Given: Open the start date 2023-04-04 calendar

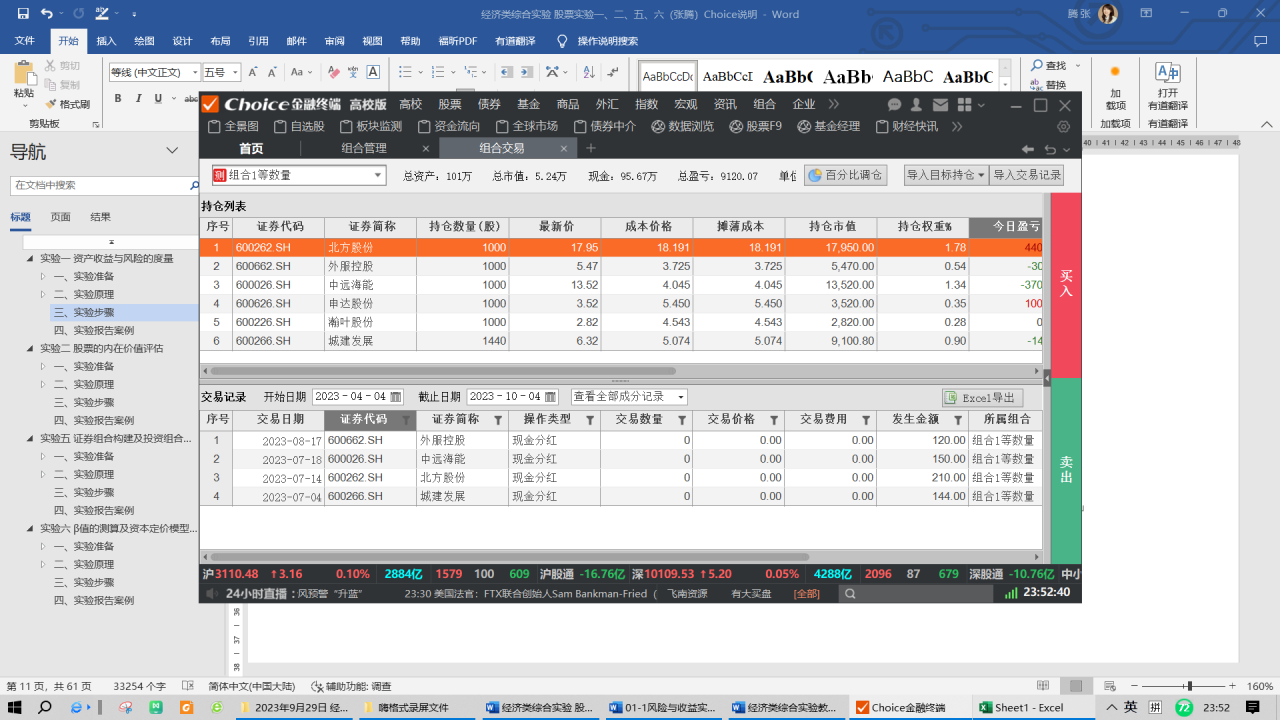Looking at the screenshot, I should coord(396,397).
